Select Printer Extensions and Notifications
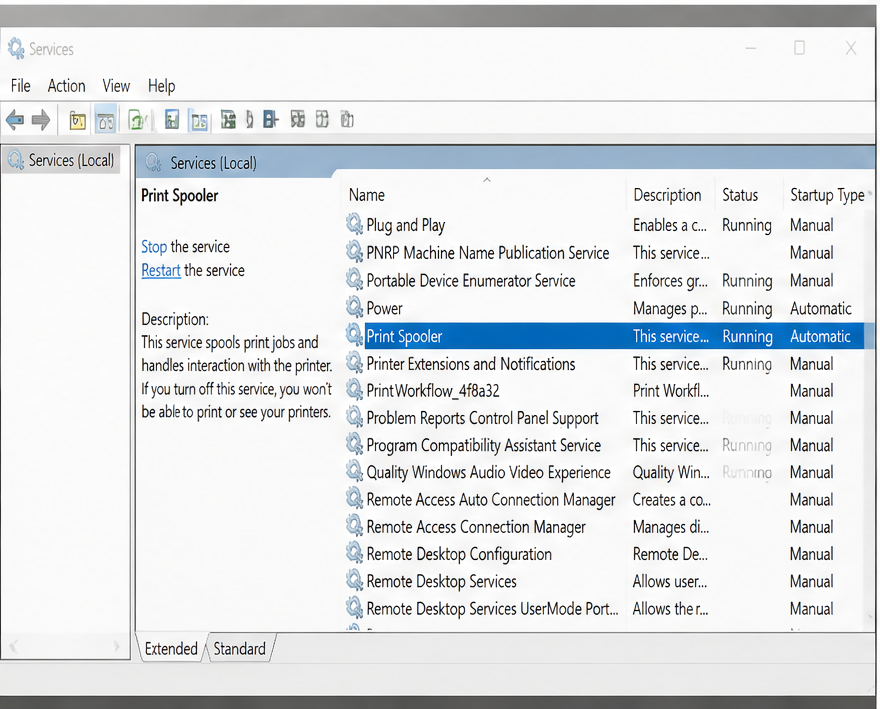 click(x=471, y=364)
